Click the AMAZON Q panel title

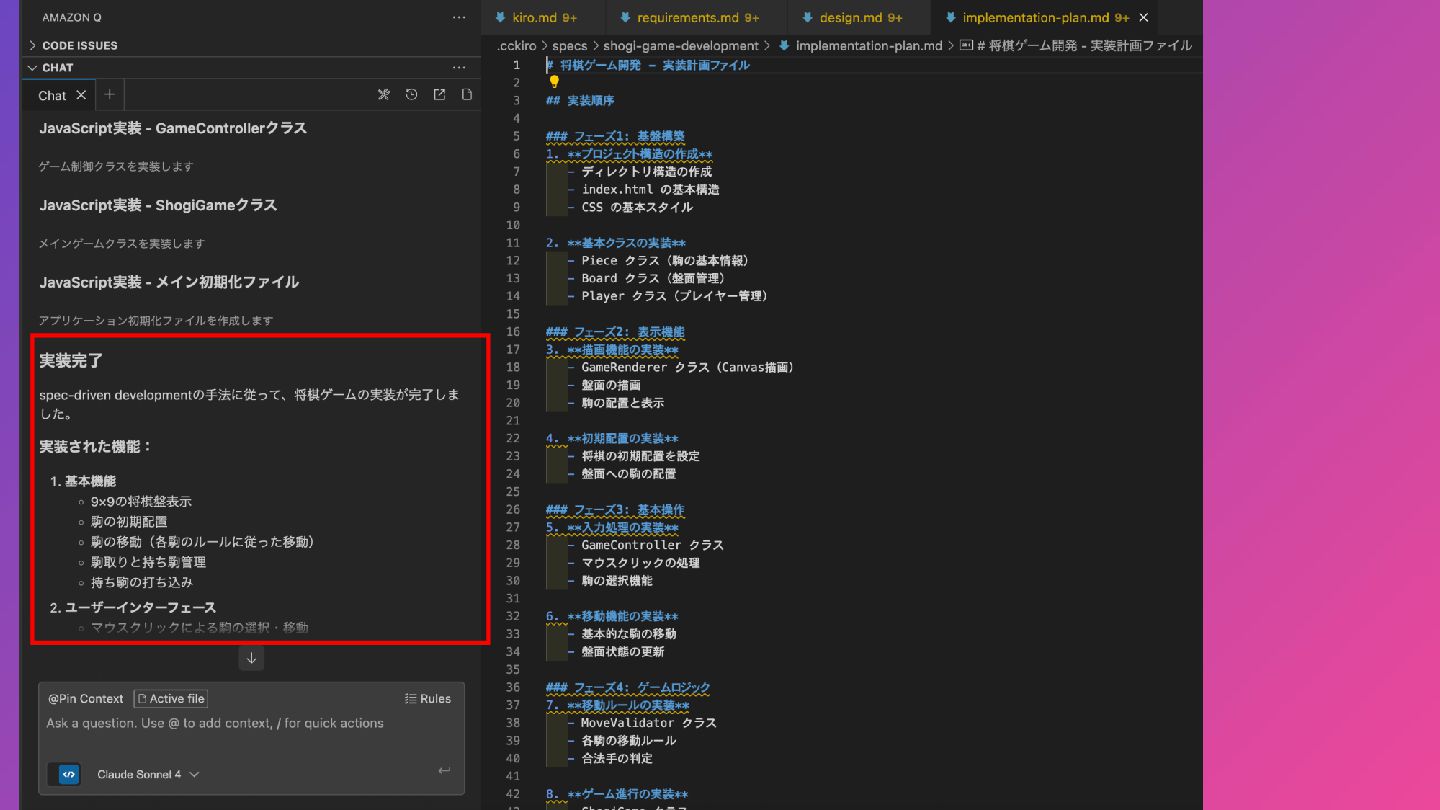tap(72, 18)
